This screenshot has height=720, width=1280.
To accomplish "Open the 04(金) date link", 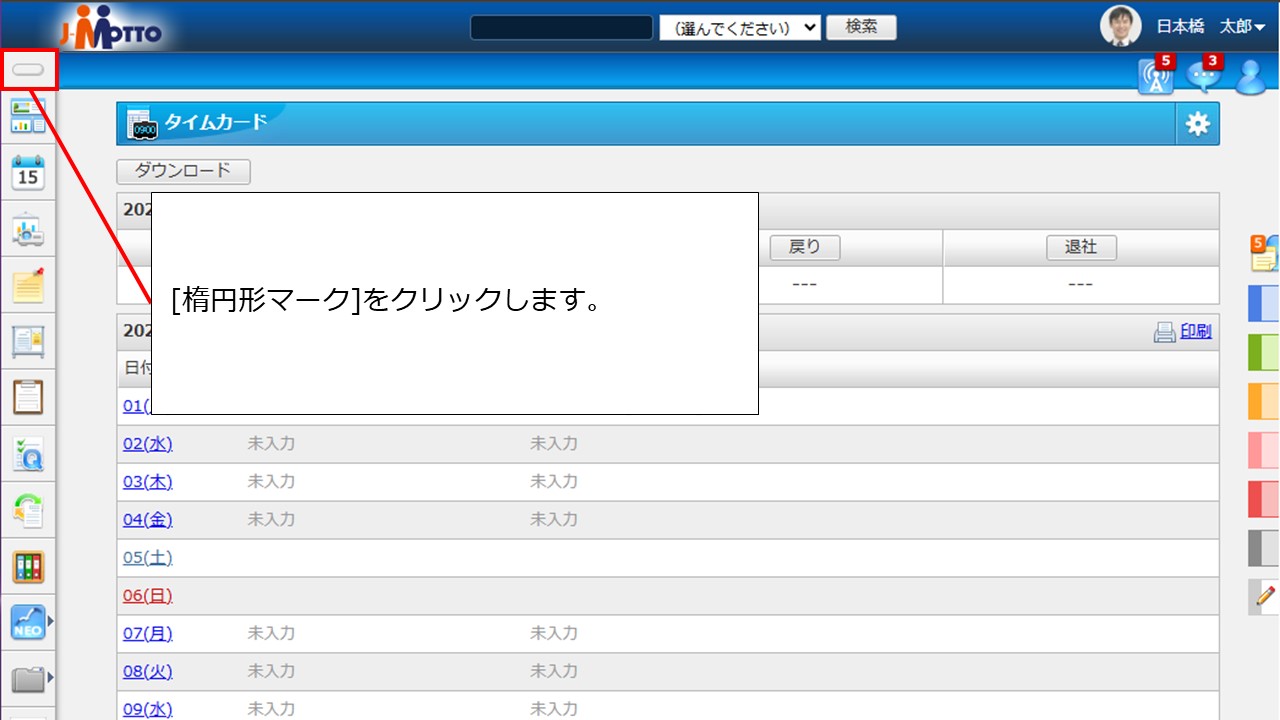I will point(148,520).
